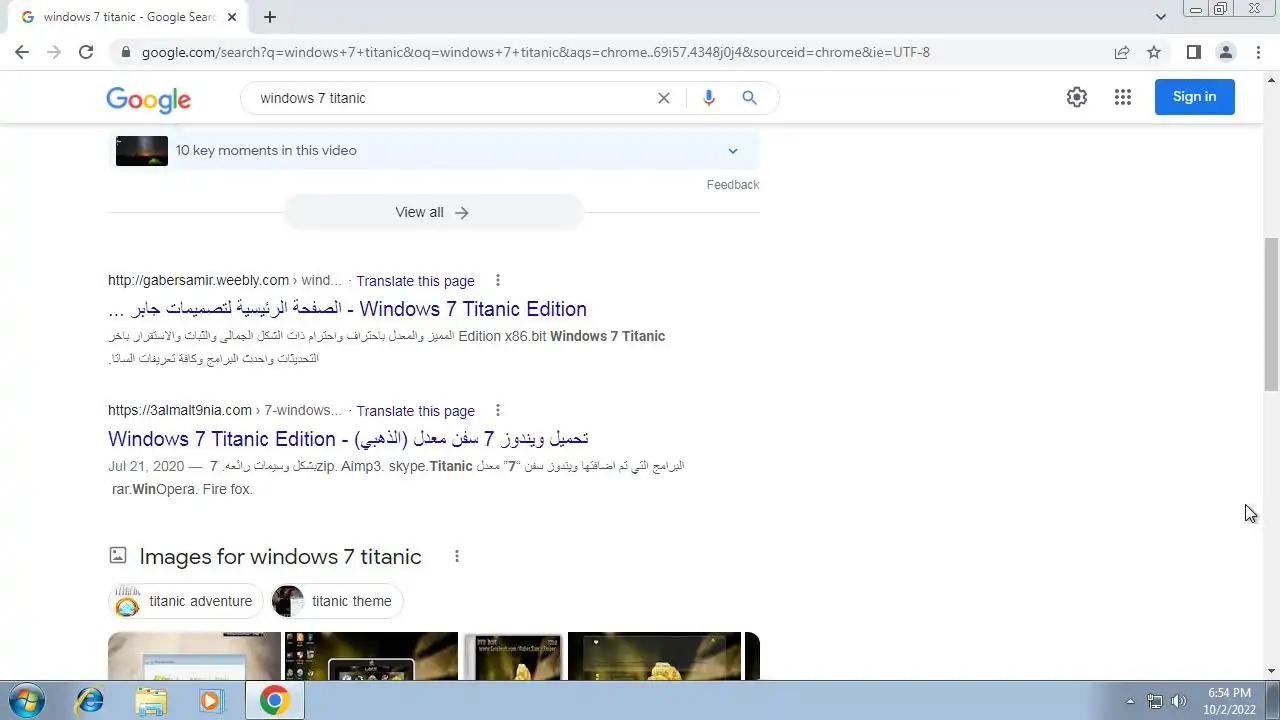Screen dimensions: 1280x720
Task: Bookmark this page with the star icon
Action: click(1154, 52)
